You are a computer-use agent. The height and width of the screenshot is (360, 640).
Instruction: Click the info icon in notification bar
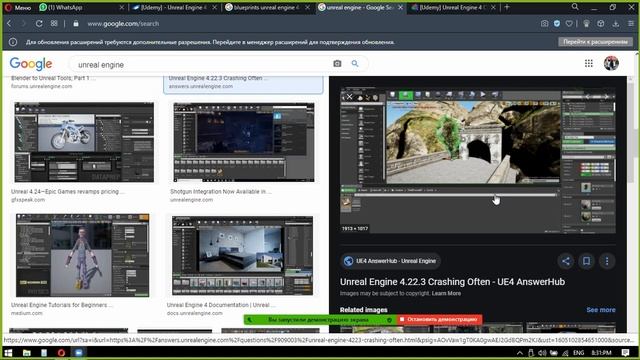(x=13, y=42)
